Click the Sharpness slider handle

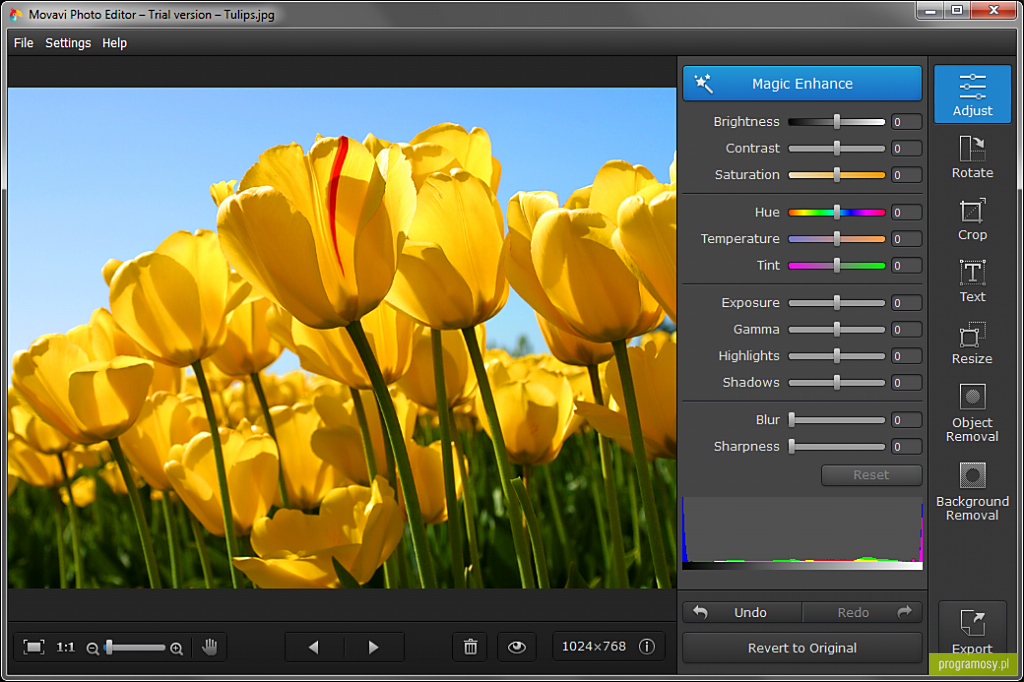[792, 446]
